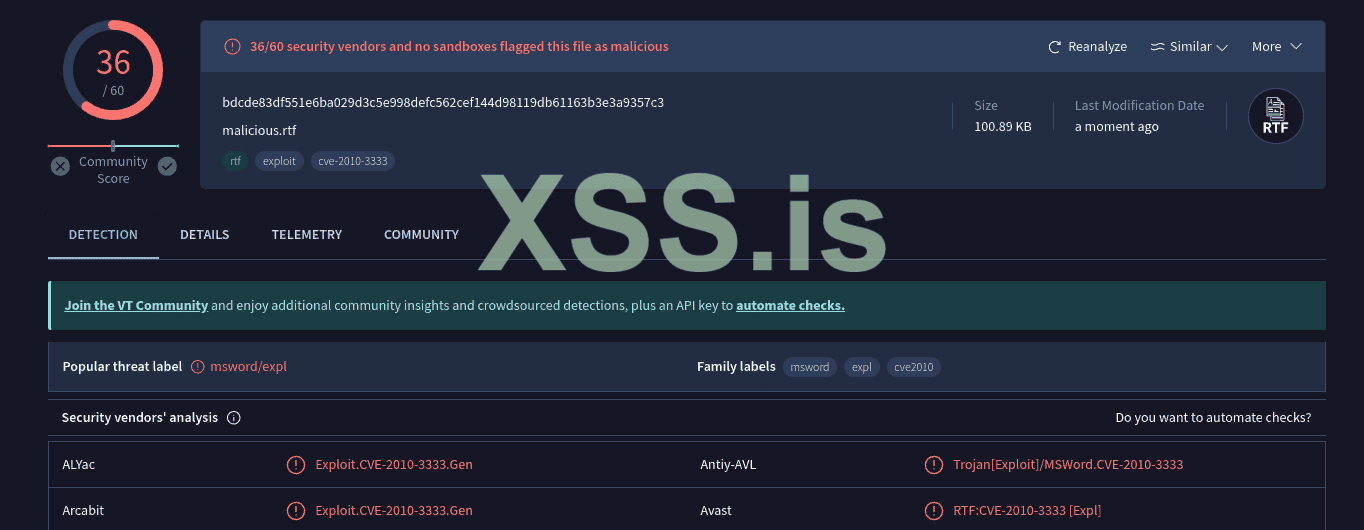
Task: Click the community score slider bar
Action: pyautogui.click(x=113, y=146)
